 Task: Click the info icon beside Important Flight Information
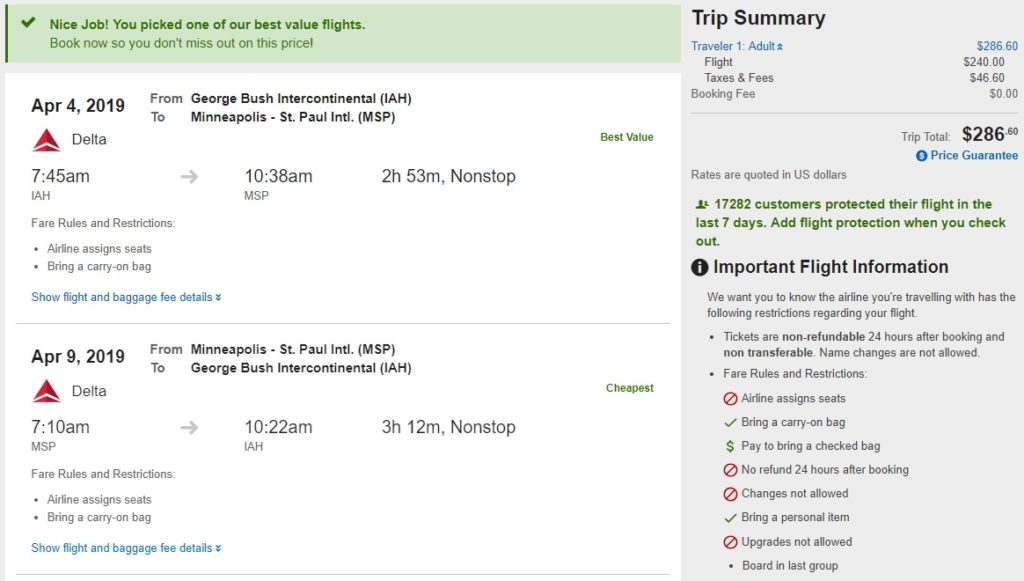click(700, 268)
